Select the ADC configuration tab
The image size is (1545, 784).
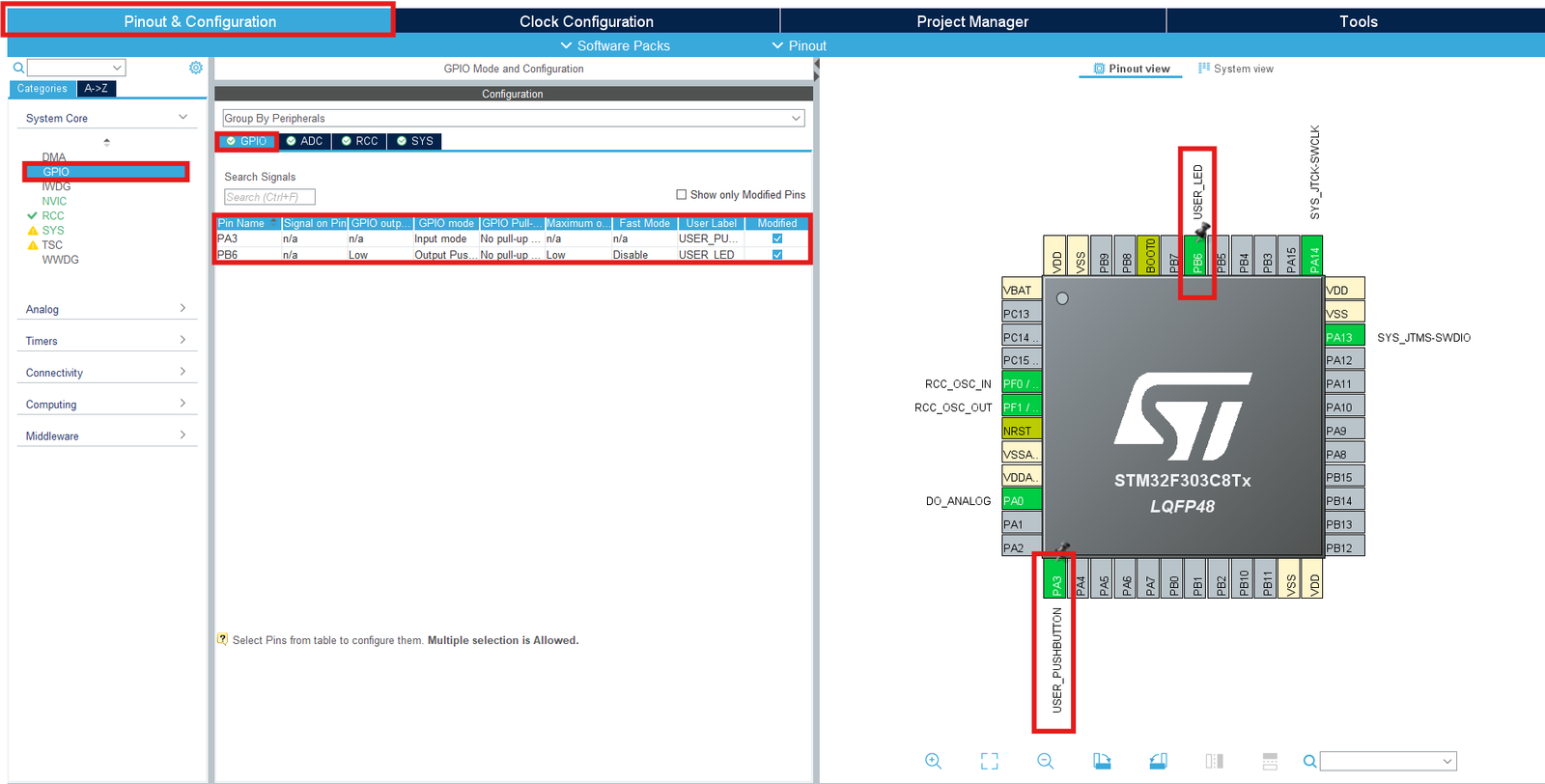coord(305,141)
